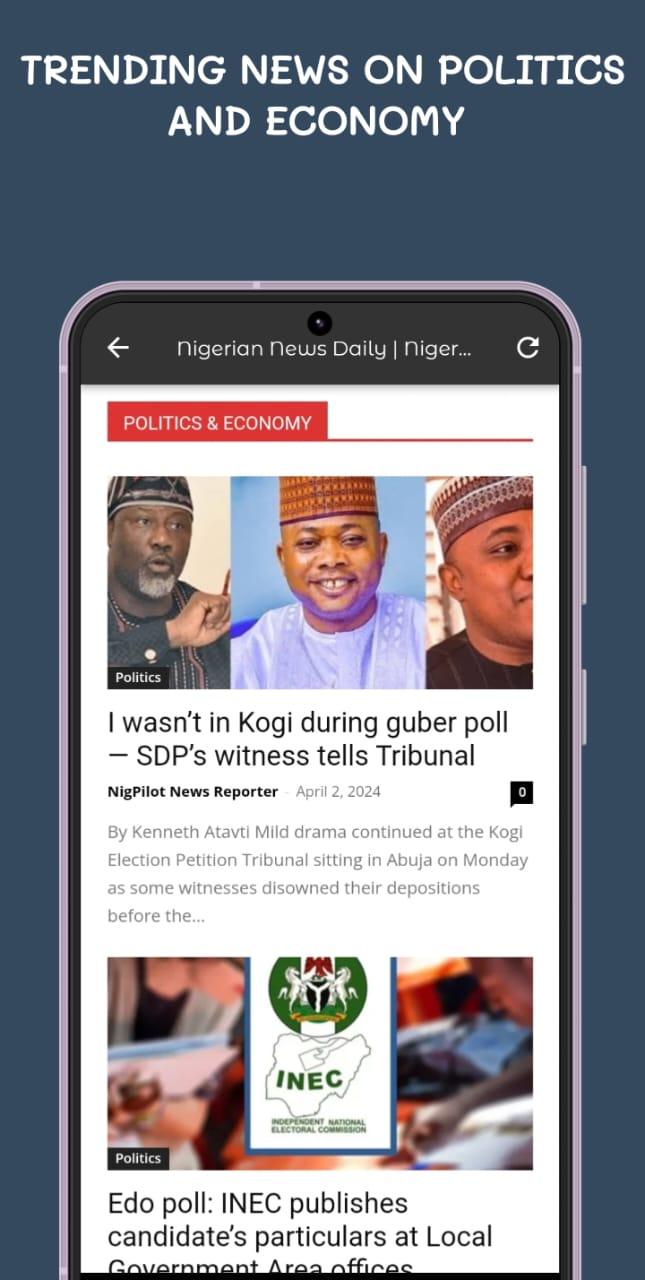Click the Politics tag on INEC image
Screen dimensions: 645x1280
[x=138, y=1158]
